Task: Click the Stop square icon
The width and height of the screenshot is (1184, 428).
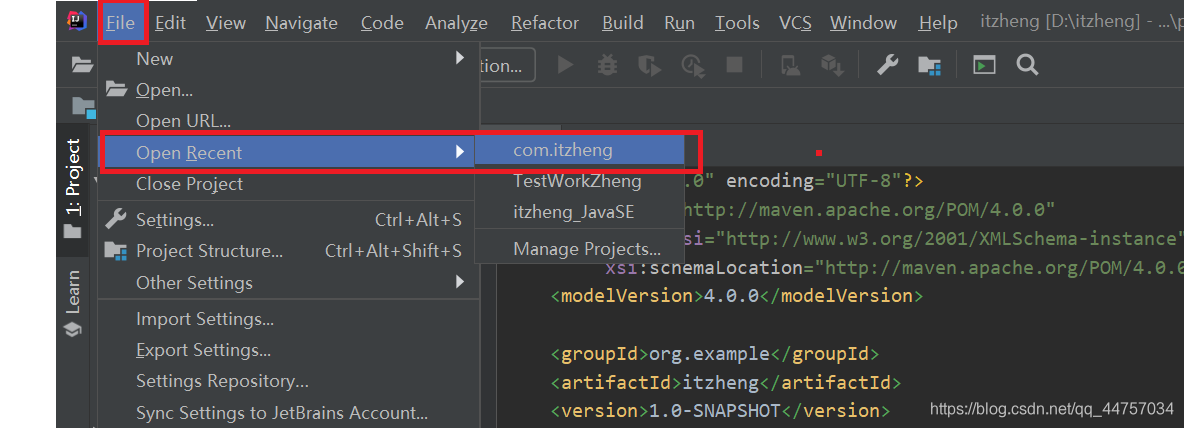Action: tap(734, 65)
